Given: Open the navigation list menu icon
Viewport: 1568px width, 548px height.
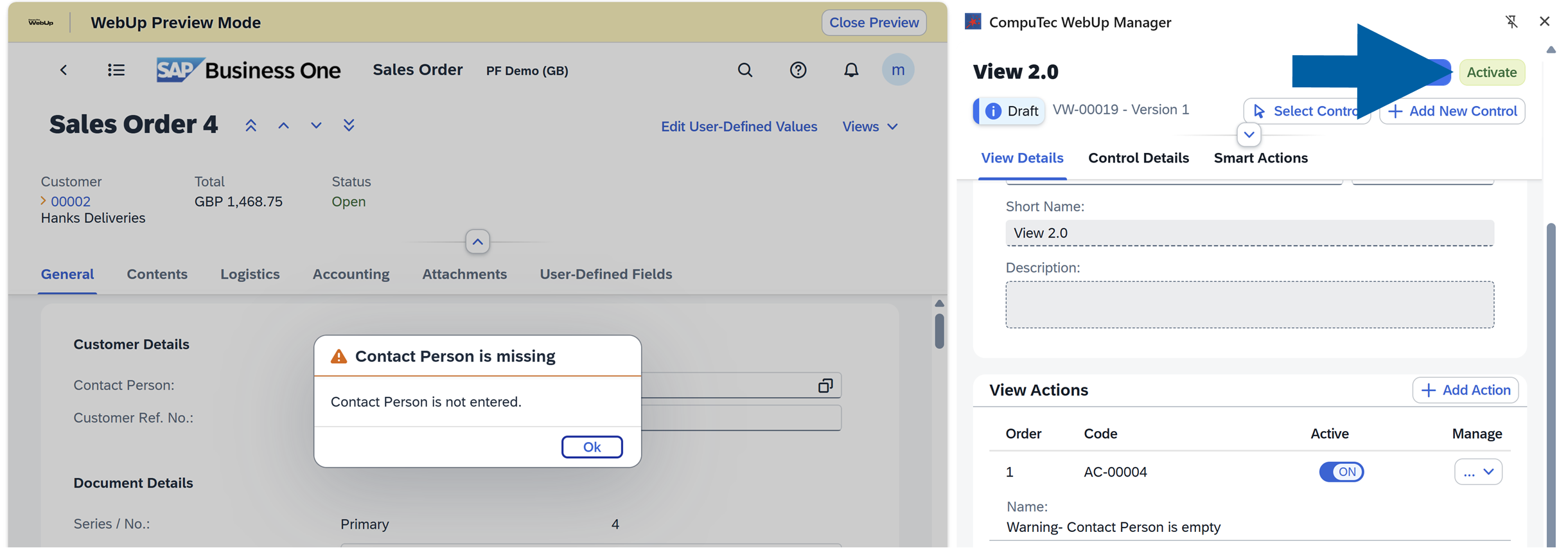Looking at the screenshot, I should click(116, 70).
